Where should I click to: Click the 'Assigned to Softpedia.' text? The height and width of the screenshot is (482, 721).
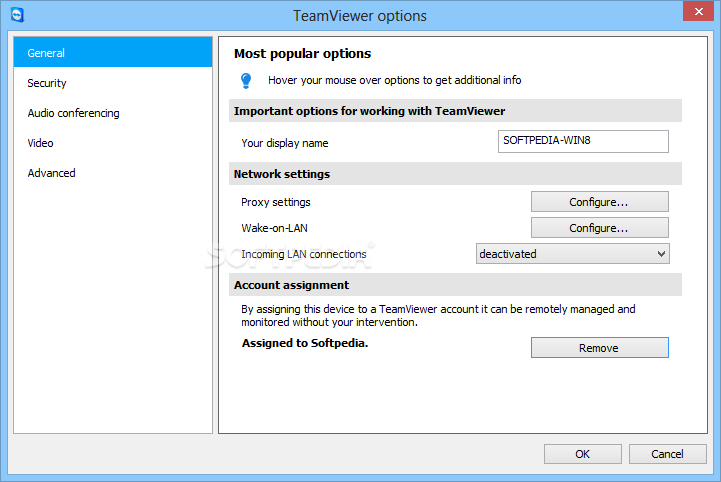[x=305, y=343]
